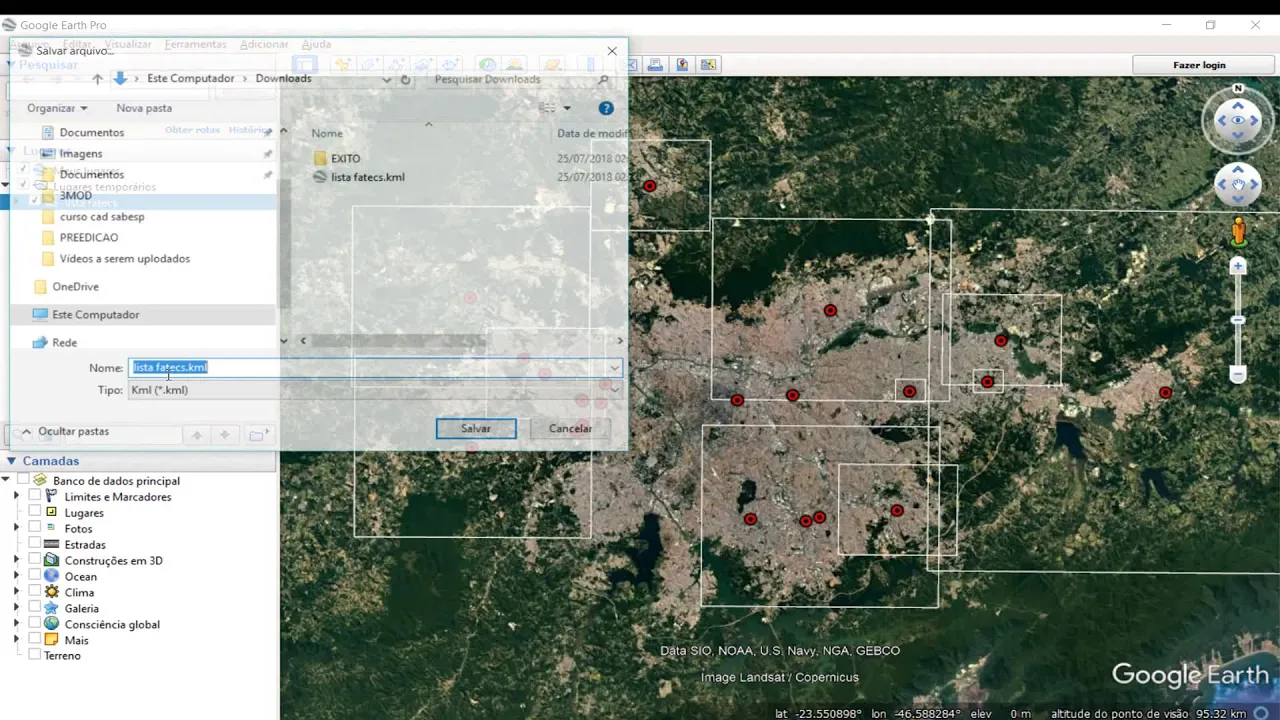The width and height of the screenshot is (1280, 720).
Task: Click the blue Downloads arrow icon in address bar
Action: pyautogui.click(x=120, y=79)
